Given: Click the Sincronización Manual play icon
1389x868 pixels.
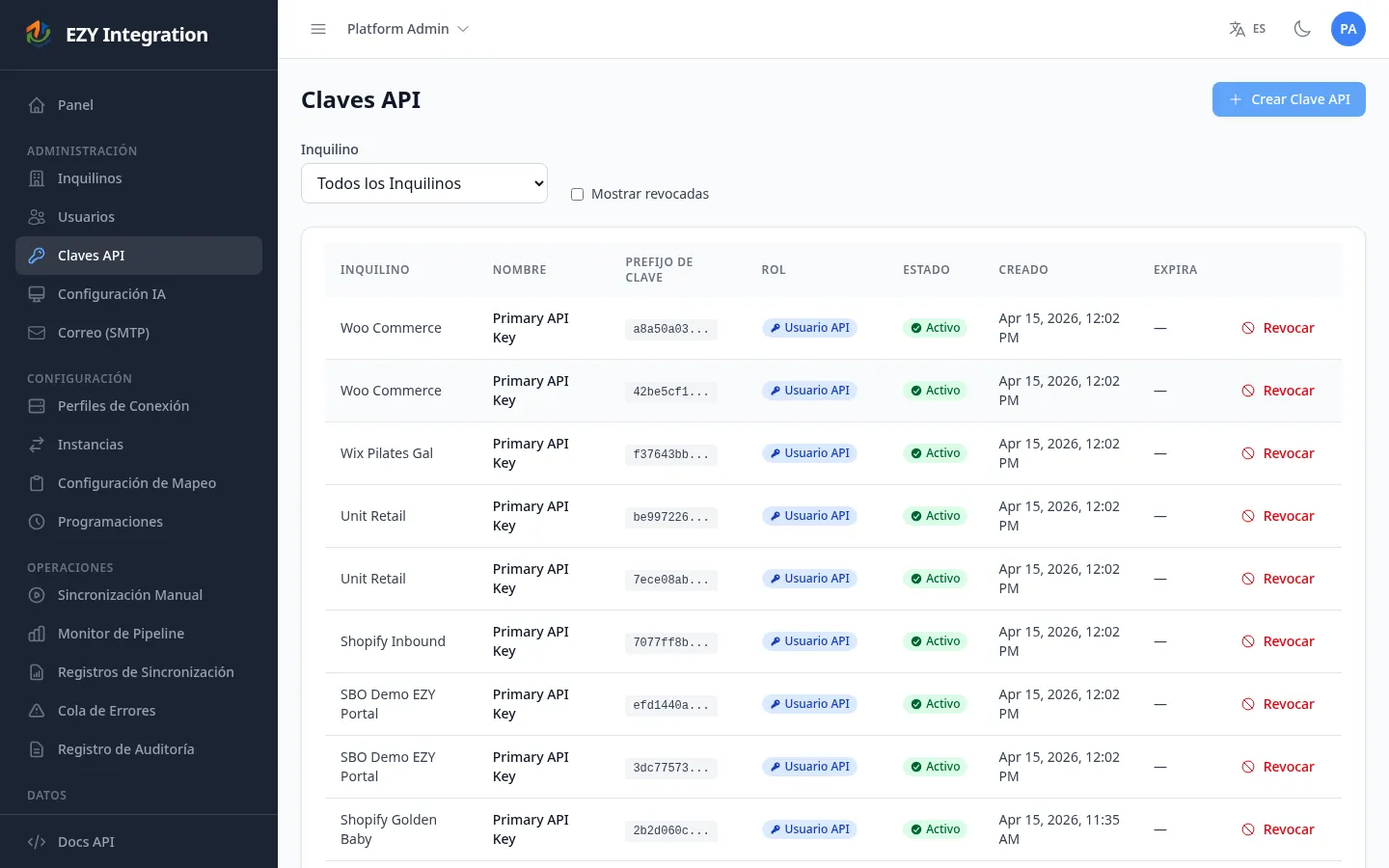Looking at the screenshot, I should click(x=37, y=595).
